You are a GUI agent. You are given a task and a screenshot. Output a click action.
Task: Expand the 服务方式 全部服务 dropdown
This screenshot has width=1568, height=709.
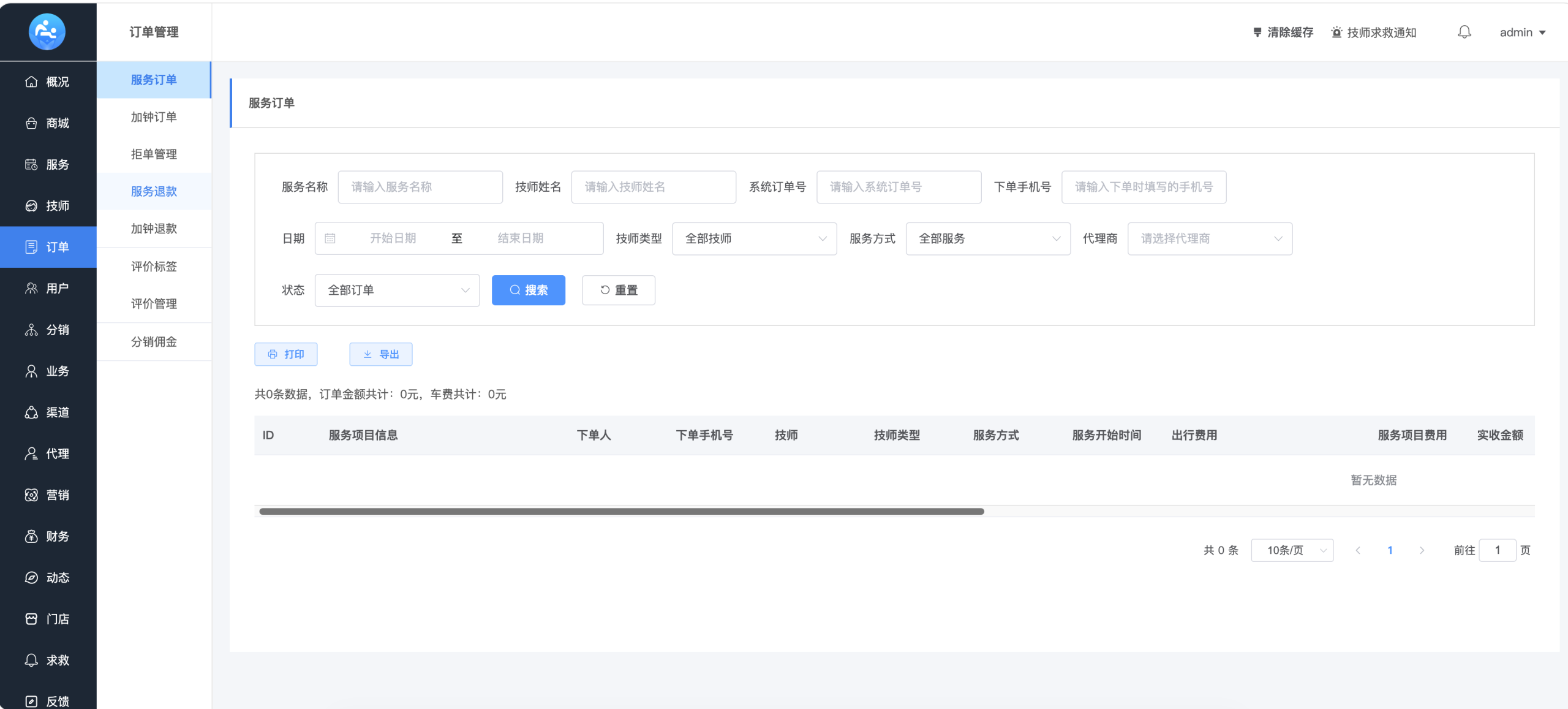click(988, 238)
